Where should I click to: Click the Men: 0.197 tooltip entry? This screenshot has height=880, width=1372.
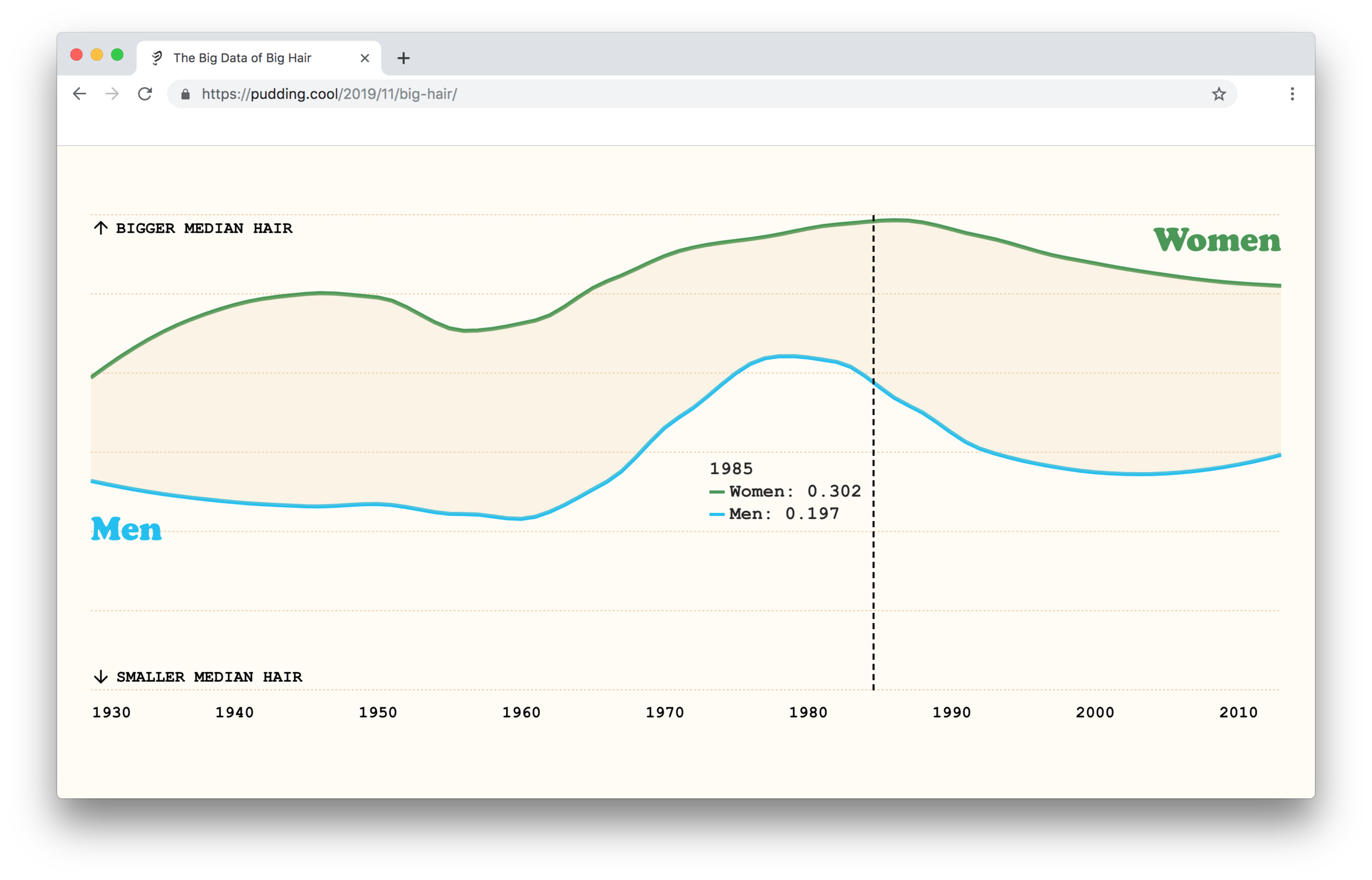pos(774,513)
